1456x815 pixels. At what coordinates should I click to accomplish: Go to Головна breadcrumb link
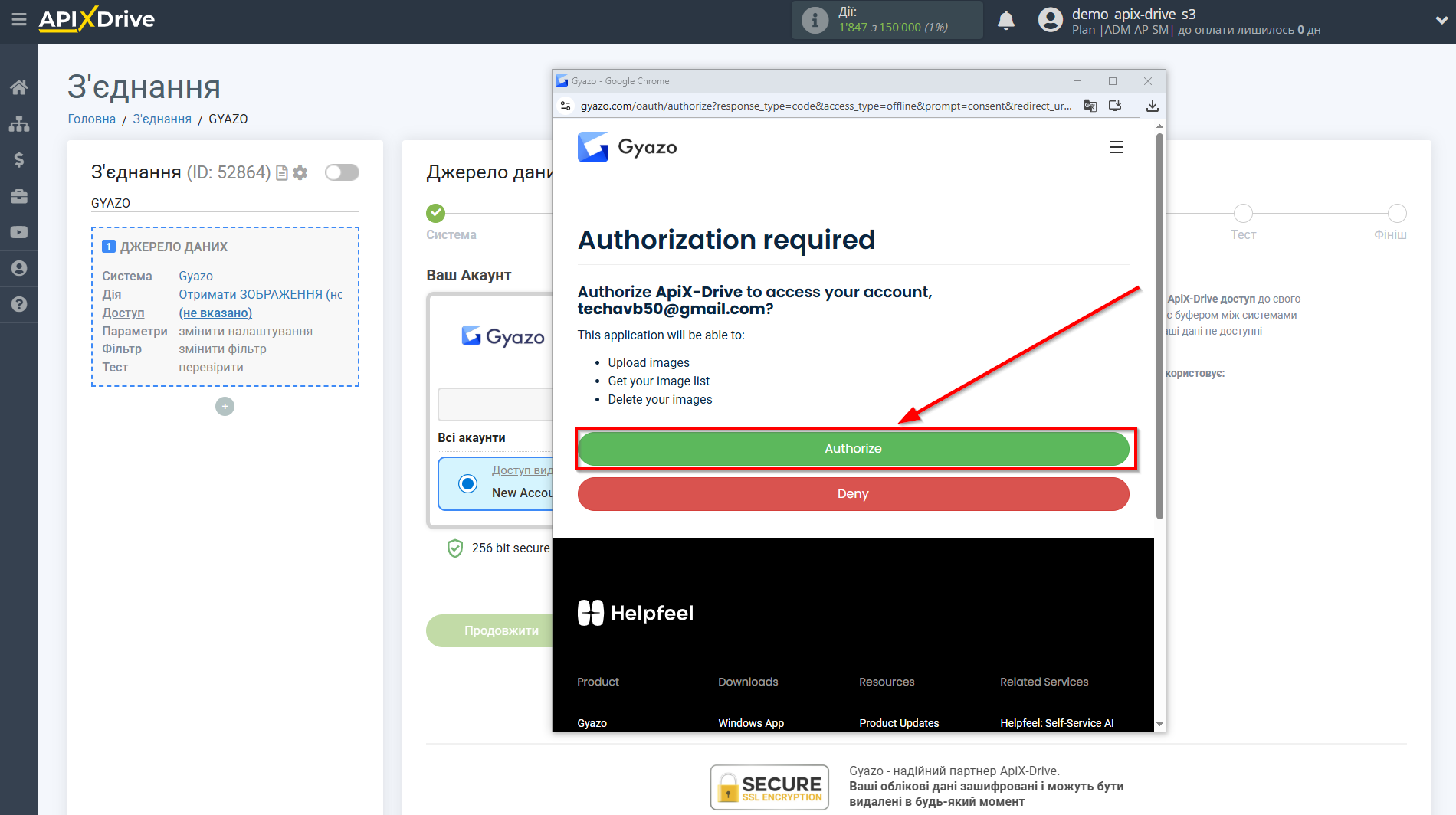coord(91,119)
